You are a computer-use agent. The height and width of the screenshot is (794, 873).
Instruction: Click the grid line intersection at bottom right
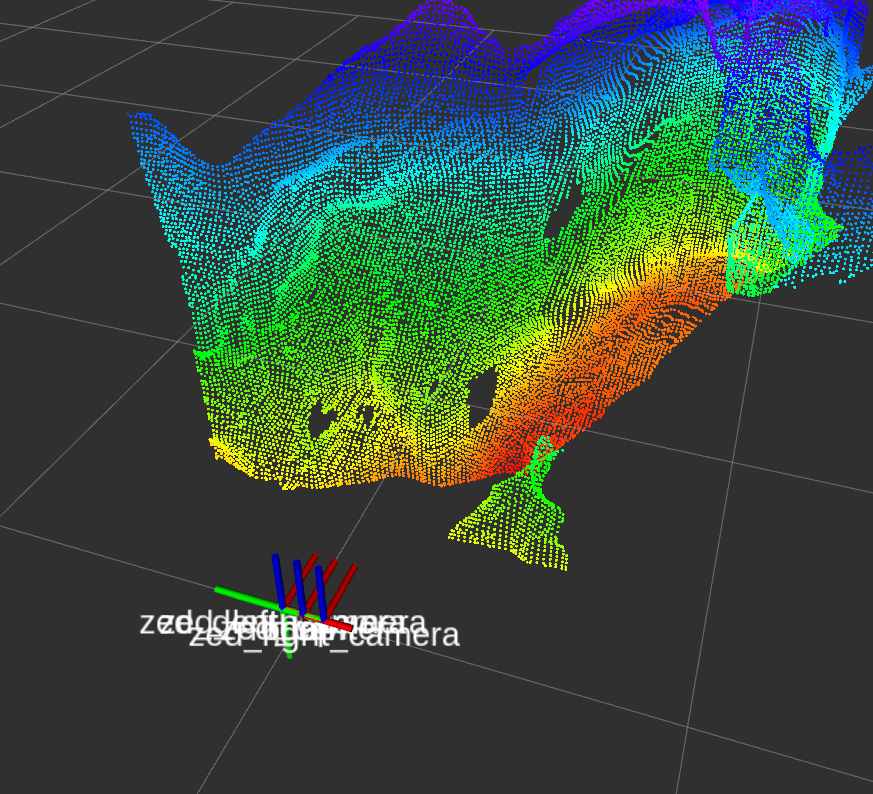(687, 729)
